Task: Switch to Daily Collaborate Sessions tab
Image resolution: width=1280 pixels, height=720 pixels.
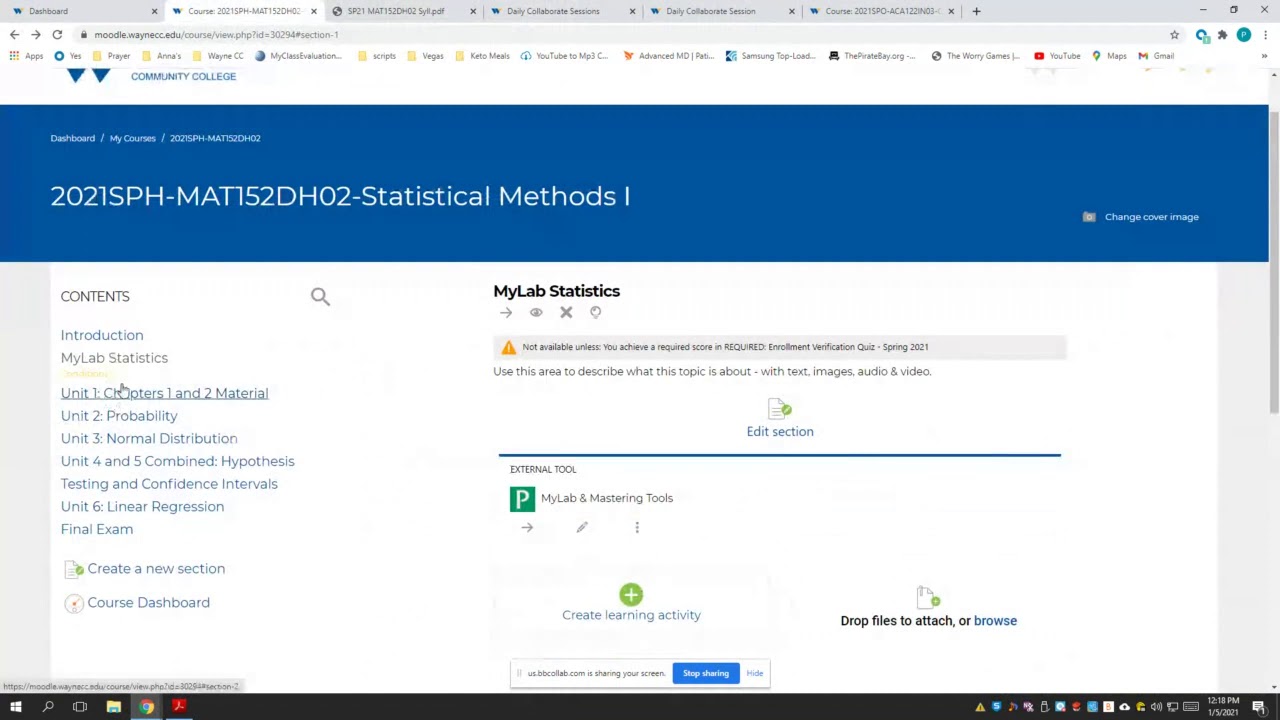Action: (x=562, y=11)
